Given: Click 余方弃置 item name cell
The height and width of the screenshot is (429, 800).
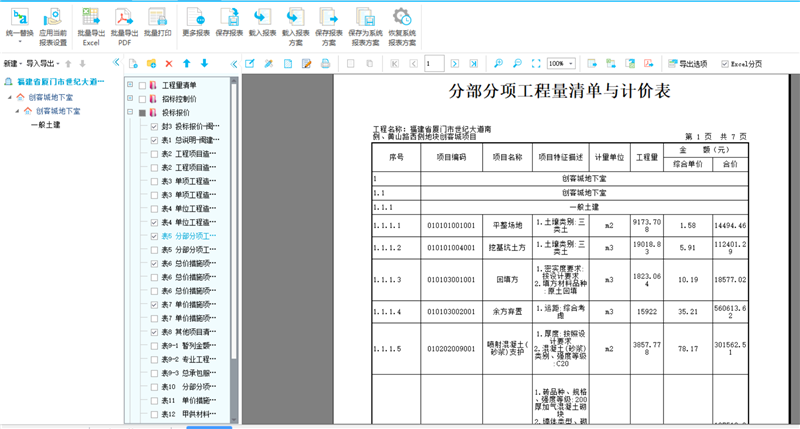Looking at the screenshot, I should coord(507,312).
